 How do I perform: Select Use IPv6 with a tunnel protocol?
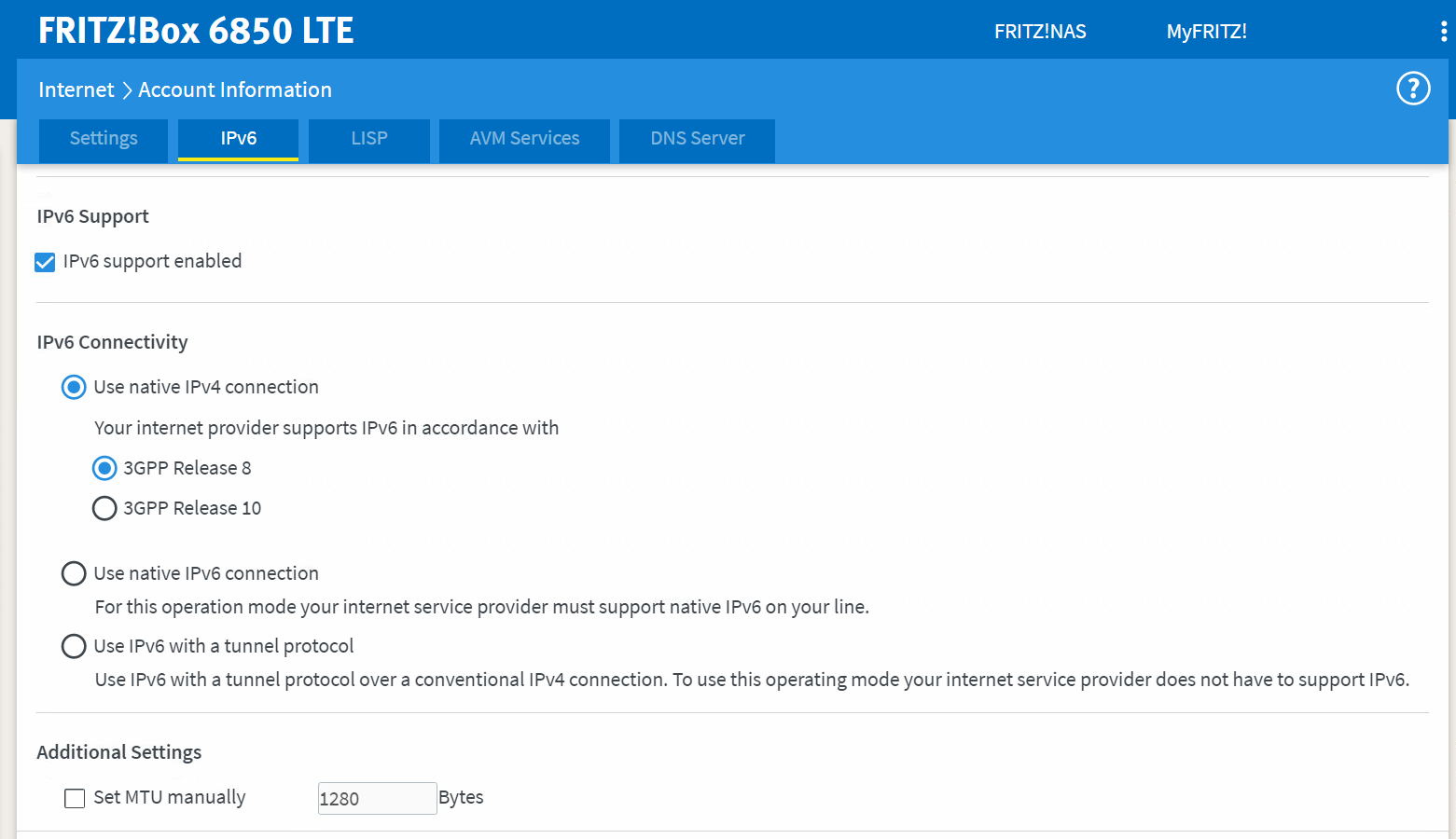coord(74,646)
